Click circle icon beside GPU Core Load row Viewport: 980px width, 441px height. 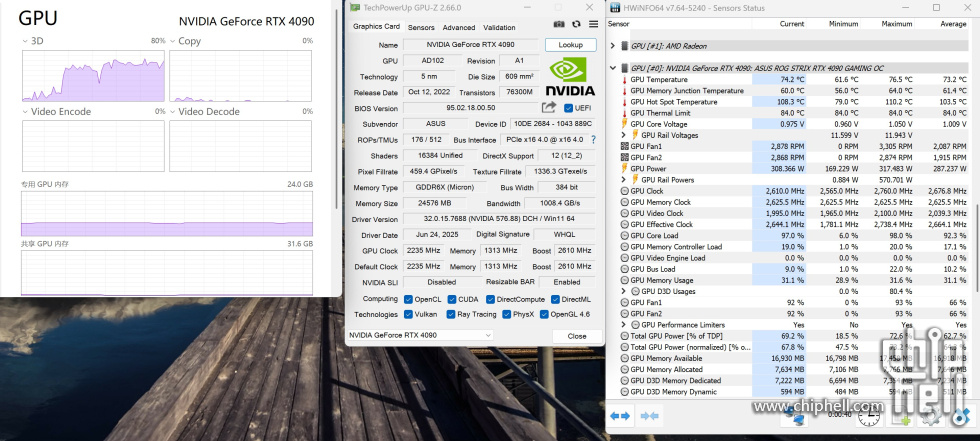click(x=624, y=235)
